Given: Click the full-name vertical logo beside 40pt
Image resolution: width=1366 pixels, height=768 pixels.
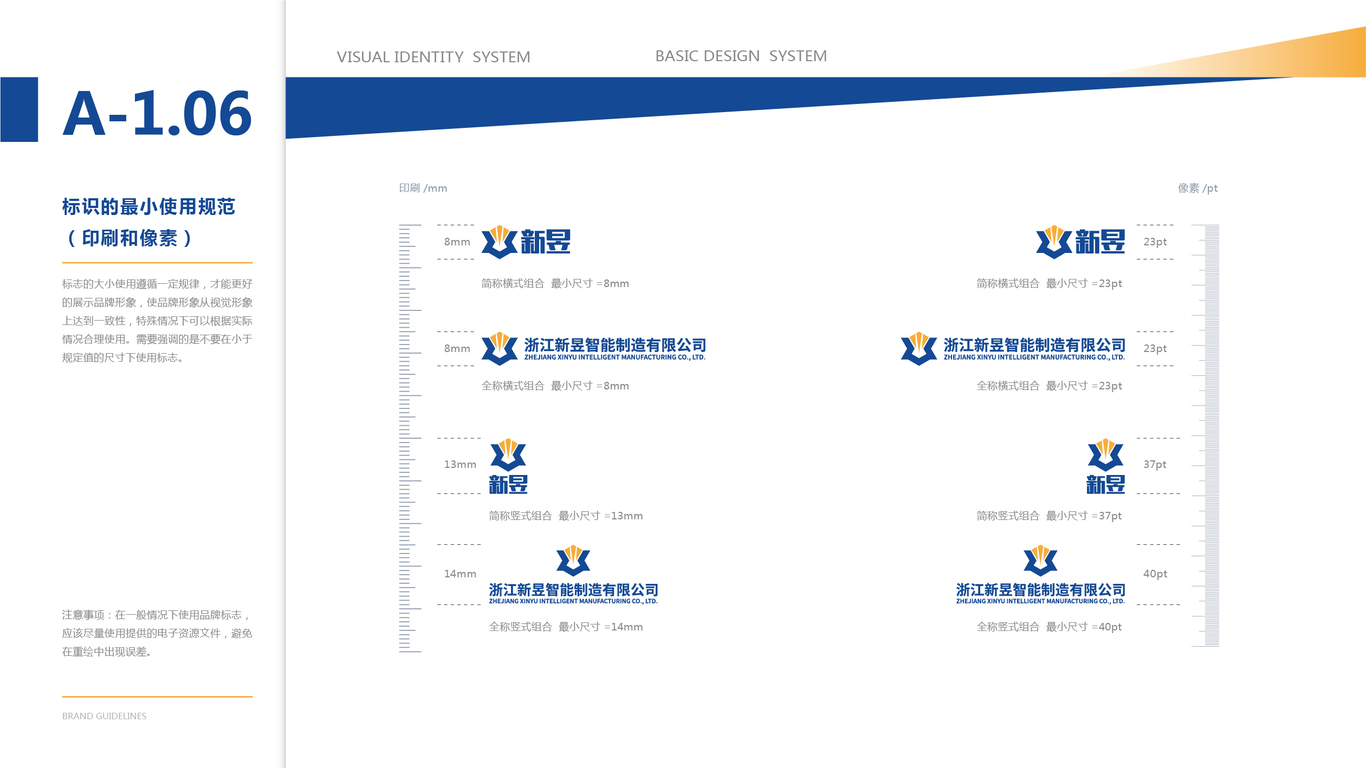Looking at the screenshot, I should [1041, 575].
